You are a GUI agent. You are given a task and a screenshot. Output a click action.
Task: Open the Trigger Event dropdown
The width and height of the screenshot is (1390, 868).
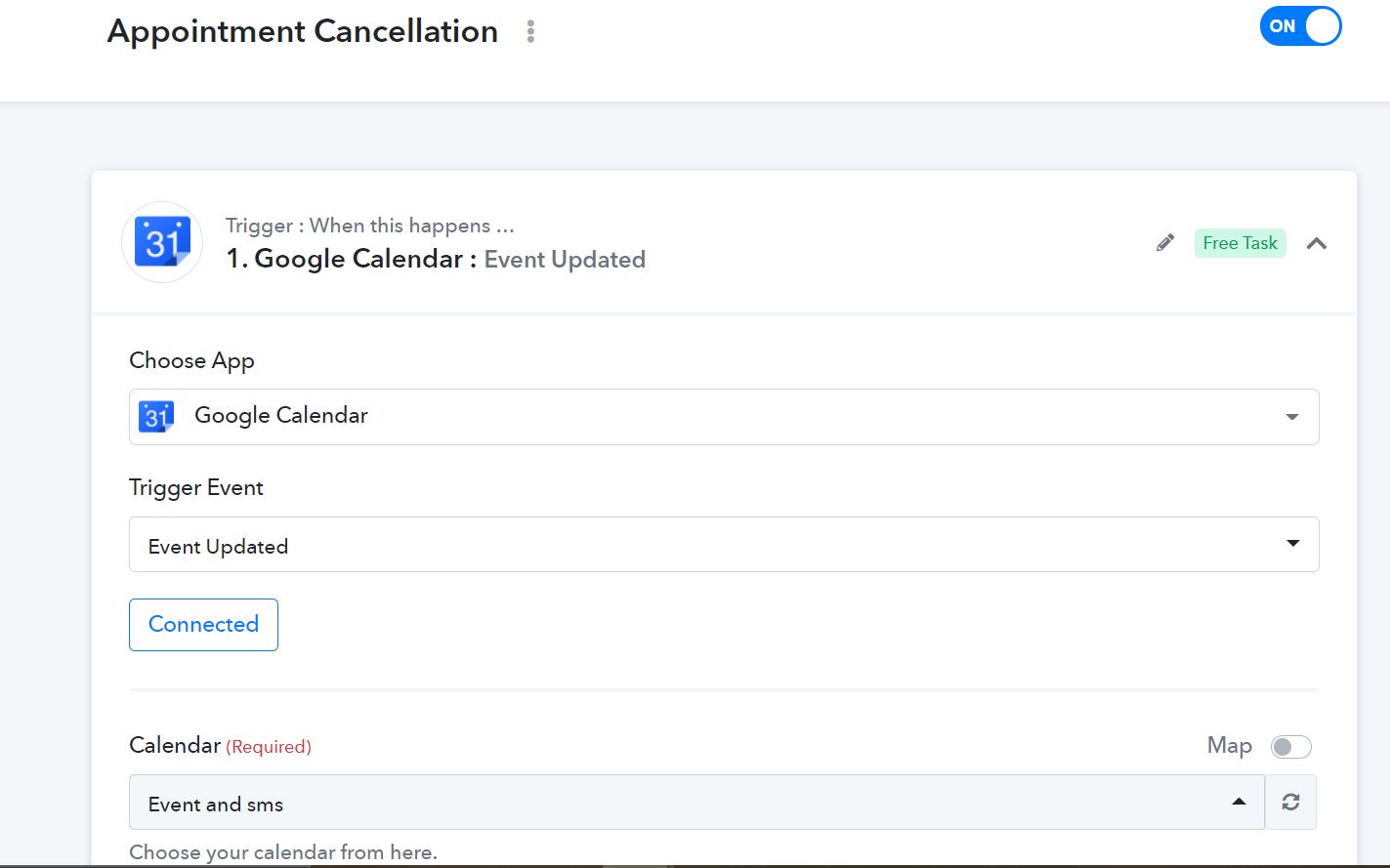724,544
